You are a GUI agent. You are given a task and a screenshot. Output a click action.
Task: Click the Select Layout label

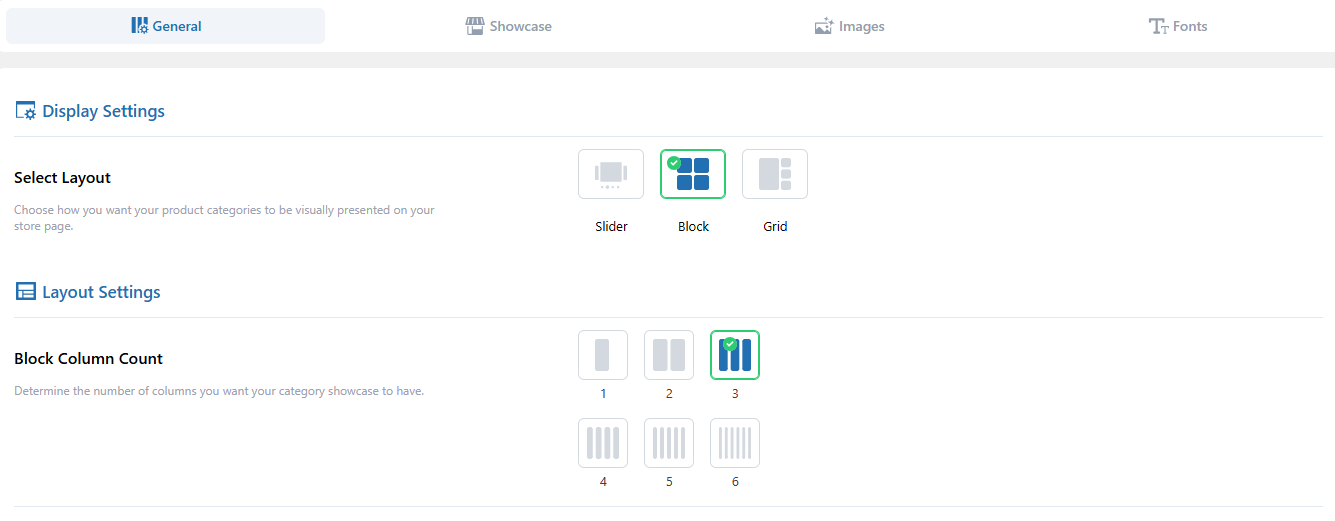[x=62, y=178]
